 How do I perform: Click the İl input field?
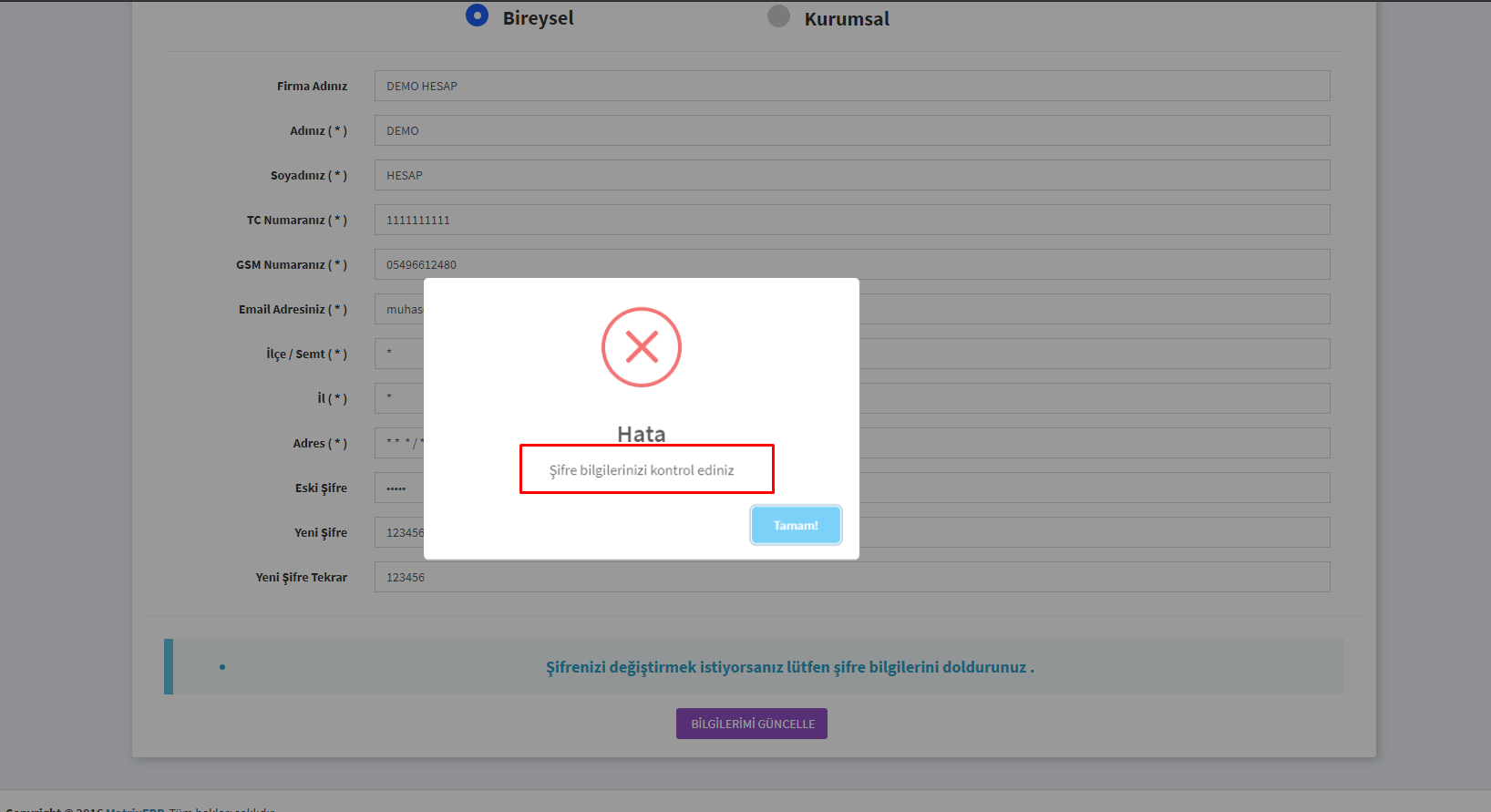[1094, 398]
